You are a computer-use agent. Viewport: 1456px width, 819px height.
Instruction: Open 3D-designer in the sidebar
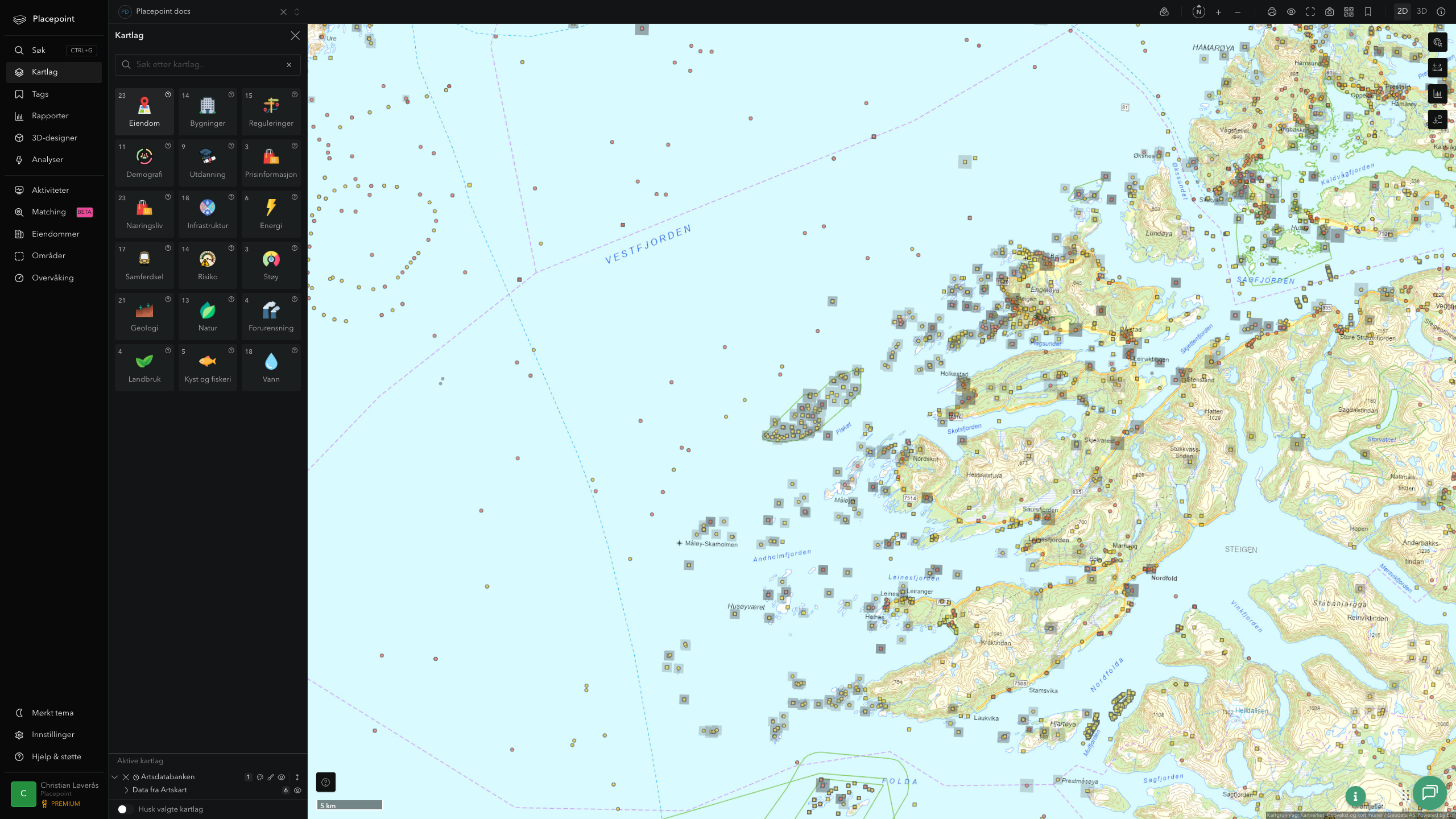[x=54, y=138]
